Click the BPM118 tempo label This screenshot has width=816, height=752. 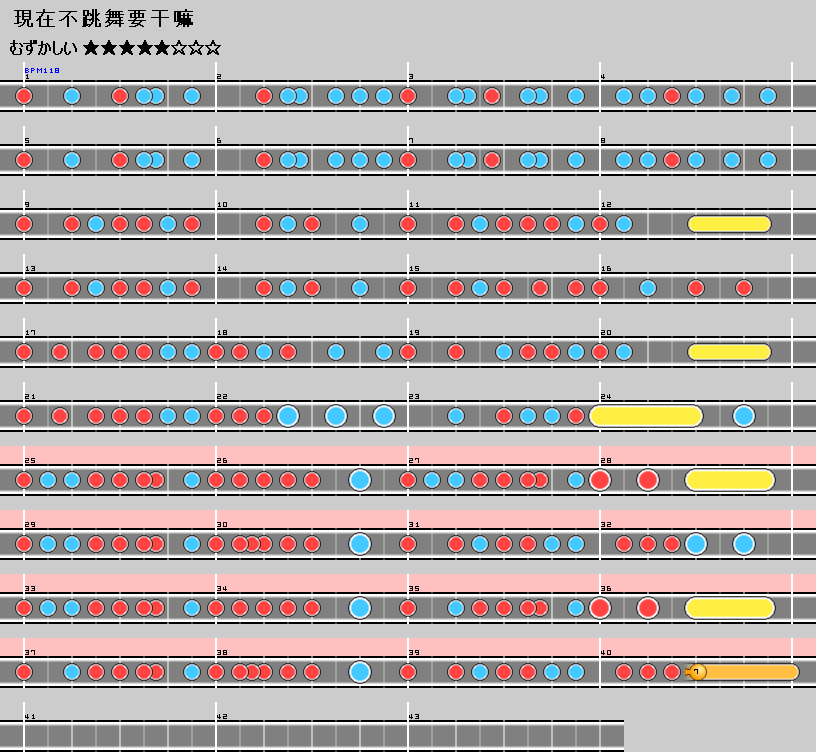(42, 71)
